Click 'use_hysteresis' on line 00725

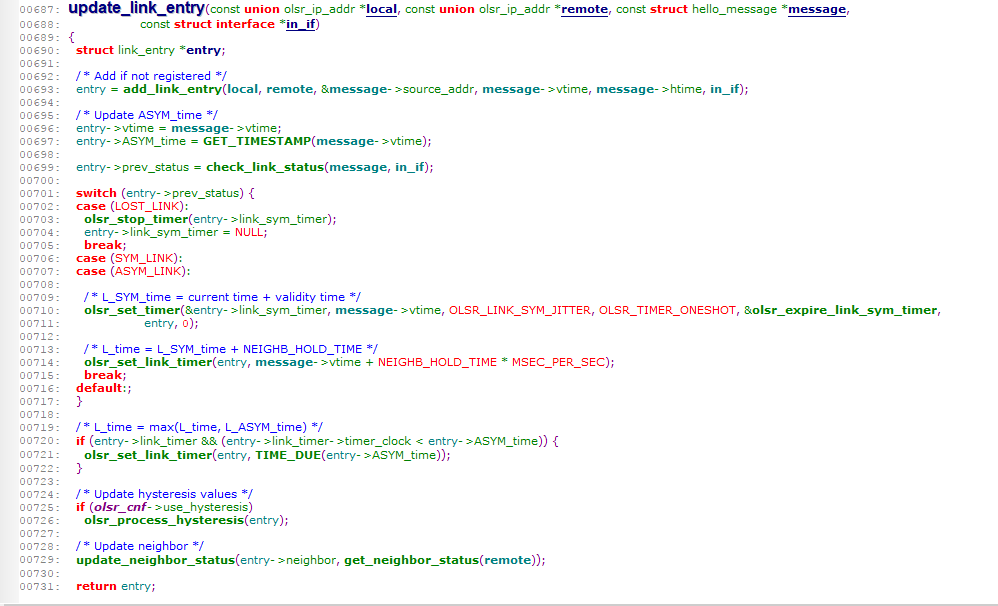pyautogui.click(x=206, y=507)
